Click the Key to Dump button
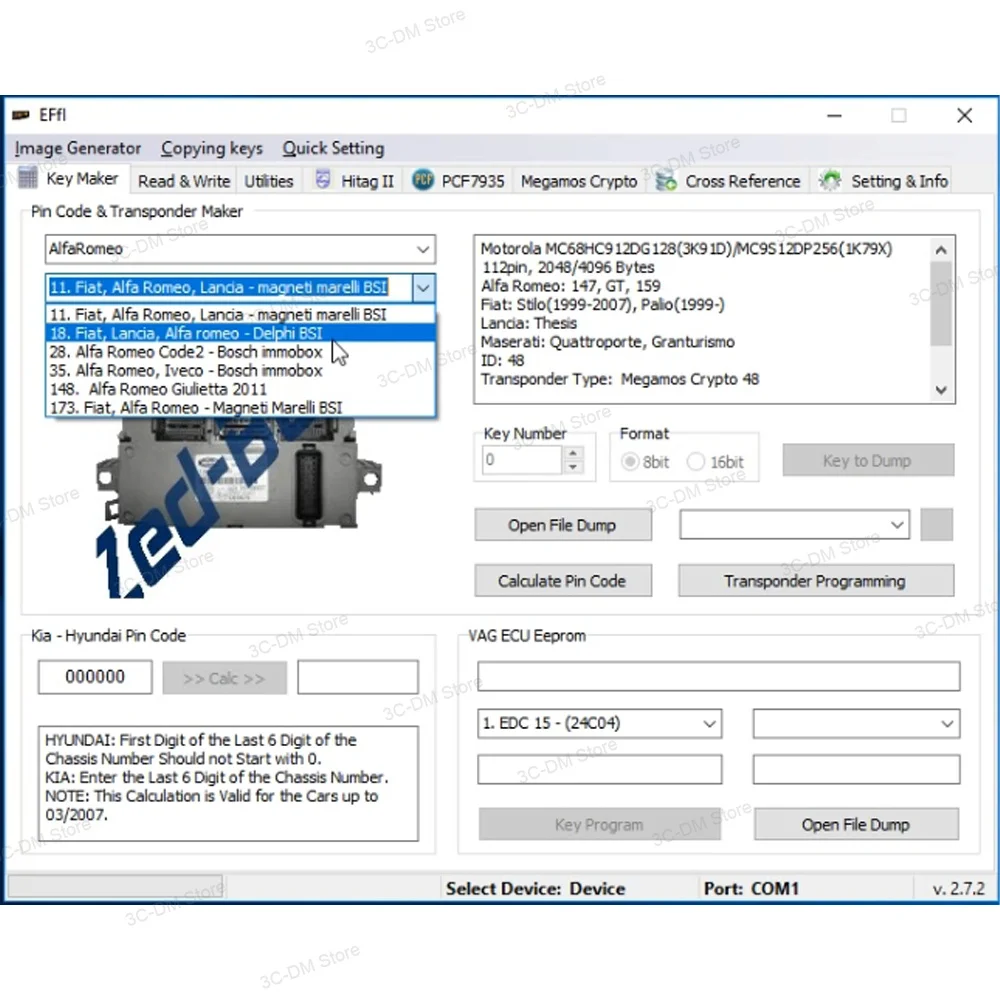The image size is (1000, 1000). pyautogui.click(x=868, y=460)
